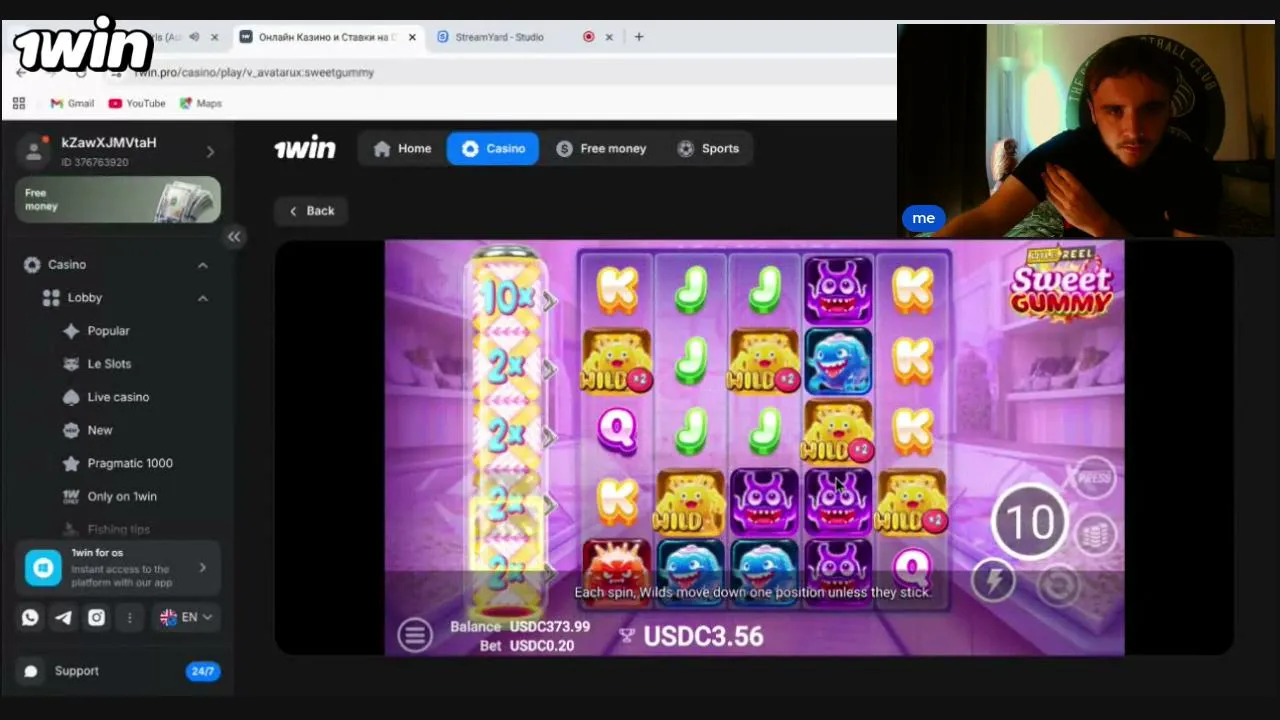Open Support chat
The width and height of the screenshot is (1280, 720).
[118, 671]
